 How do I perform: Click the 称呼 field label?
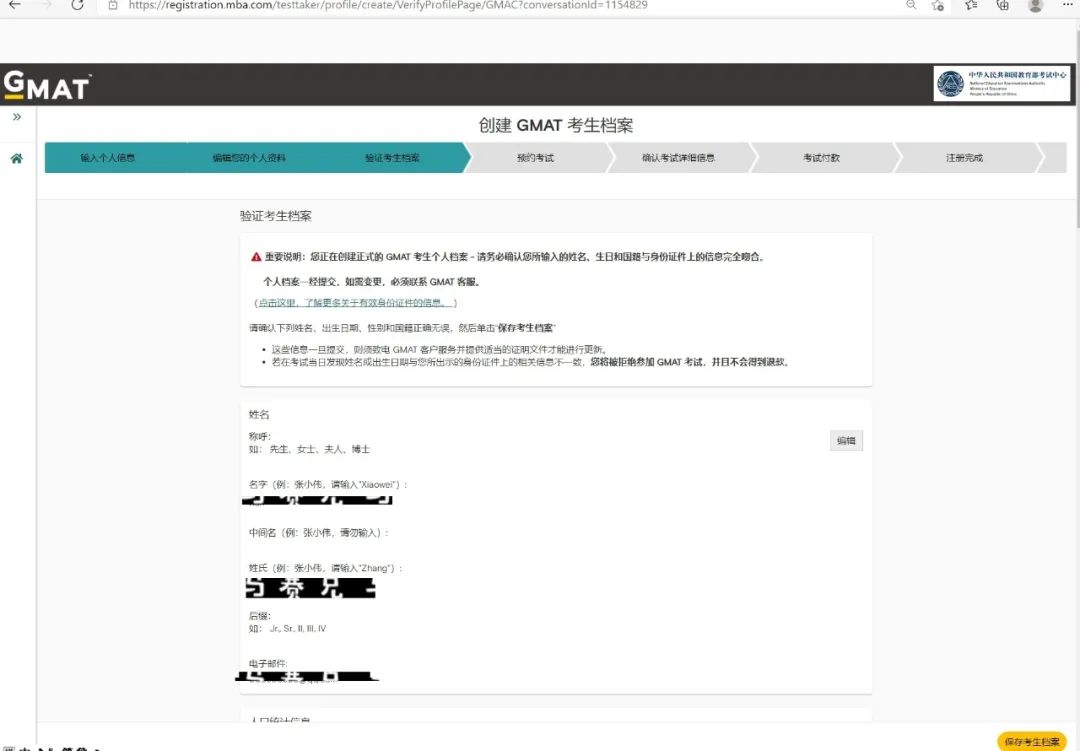[260, 437]
